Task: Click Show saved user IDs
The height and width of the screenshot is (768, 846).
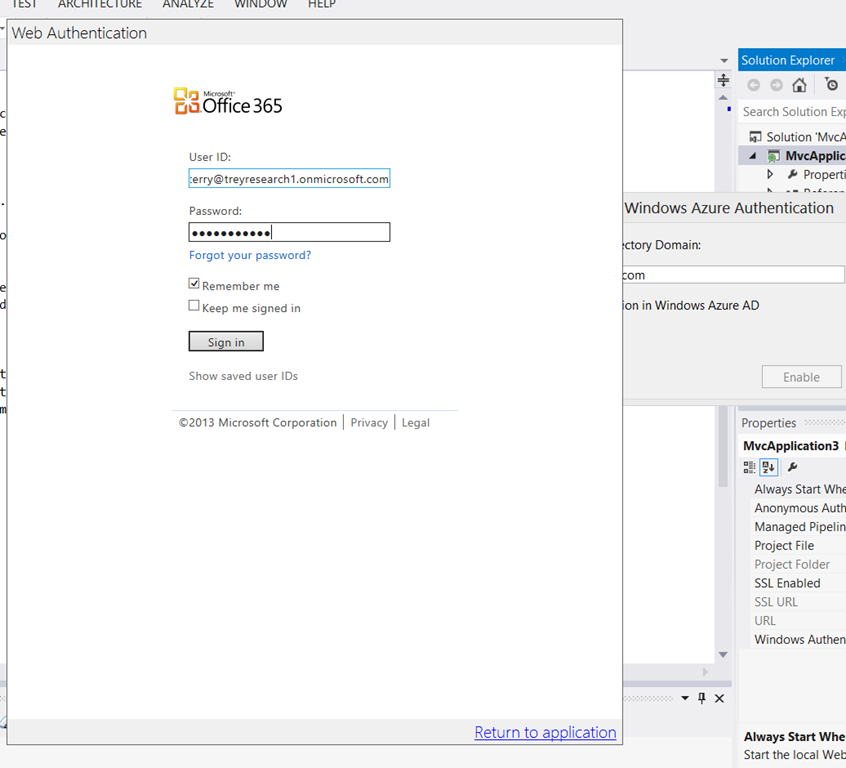Action: (x=243, y=376)
